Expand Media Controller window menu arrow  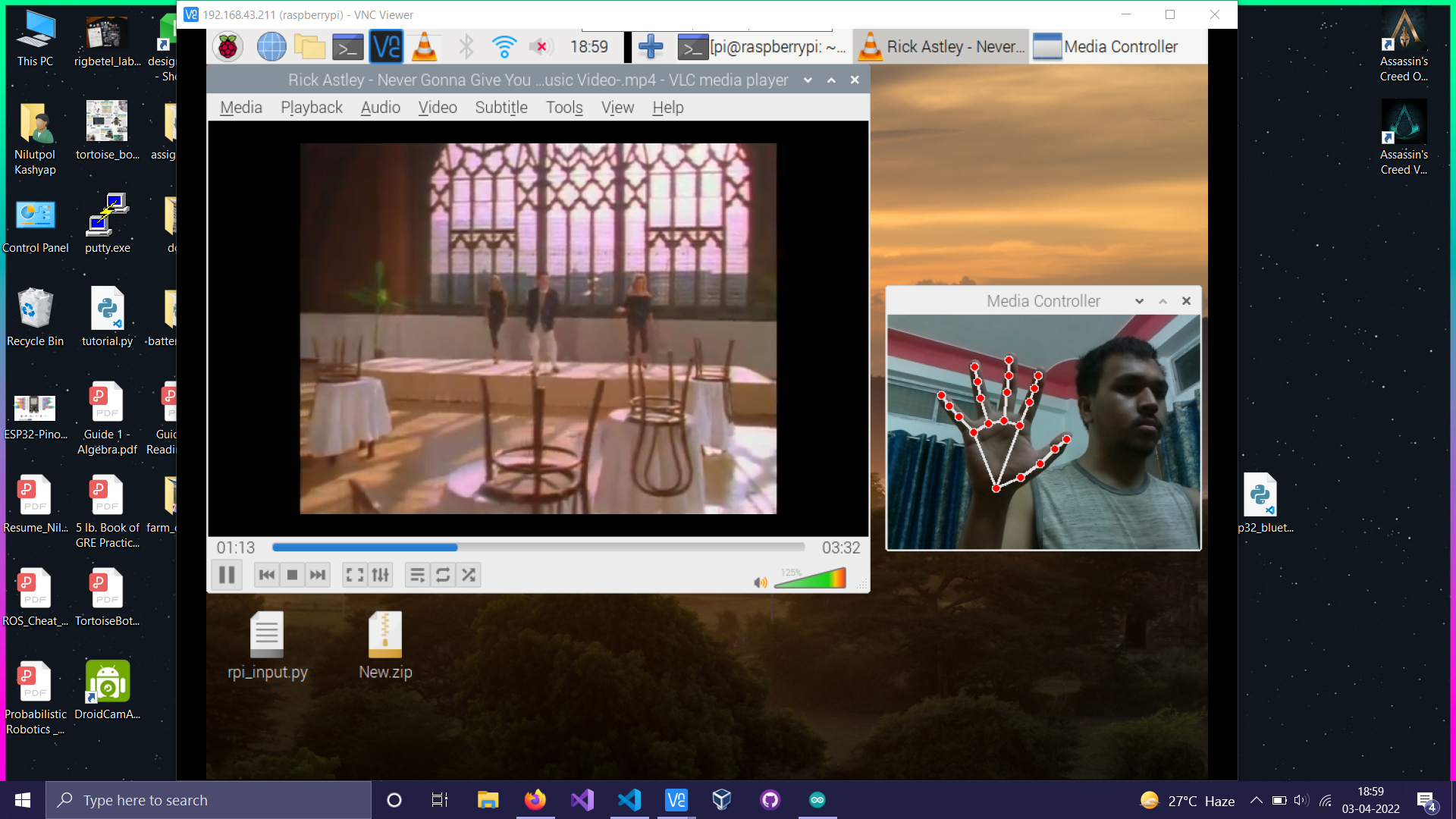point(1139,301)
